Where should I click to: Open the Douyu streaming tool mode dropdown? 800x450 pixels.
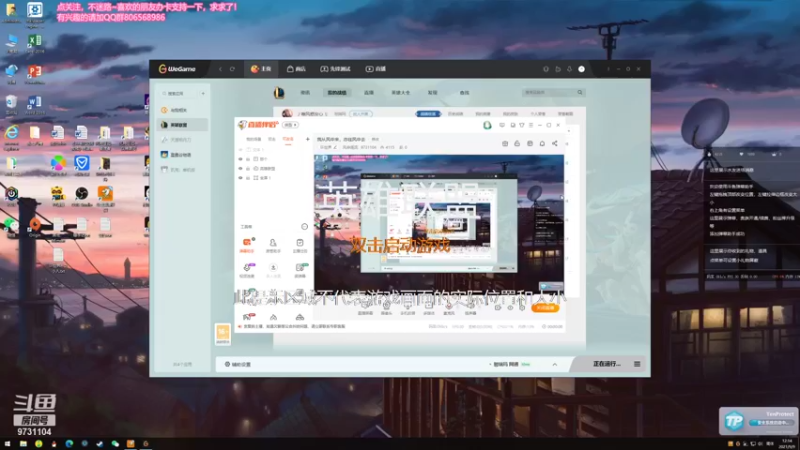click(x=290, y=125)
